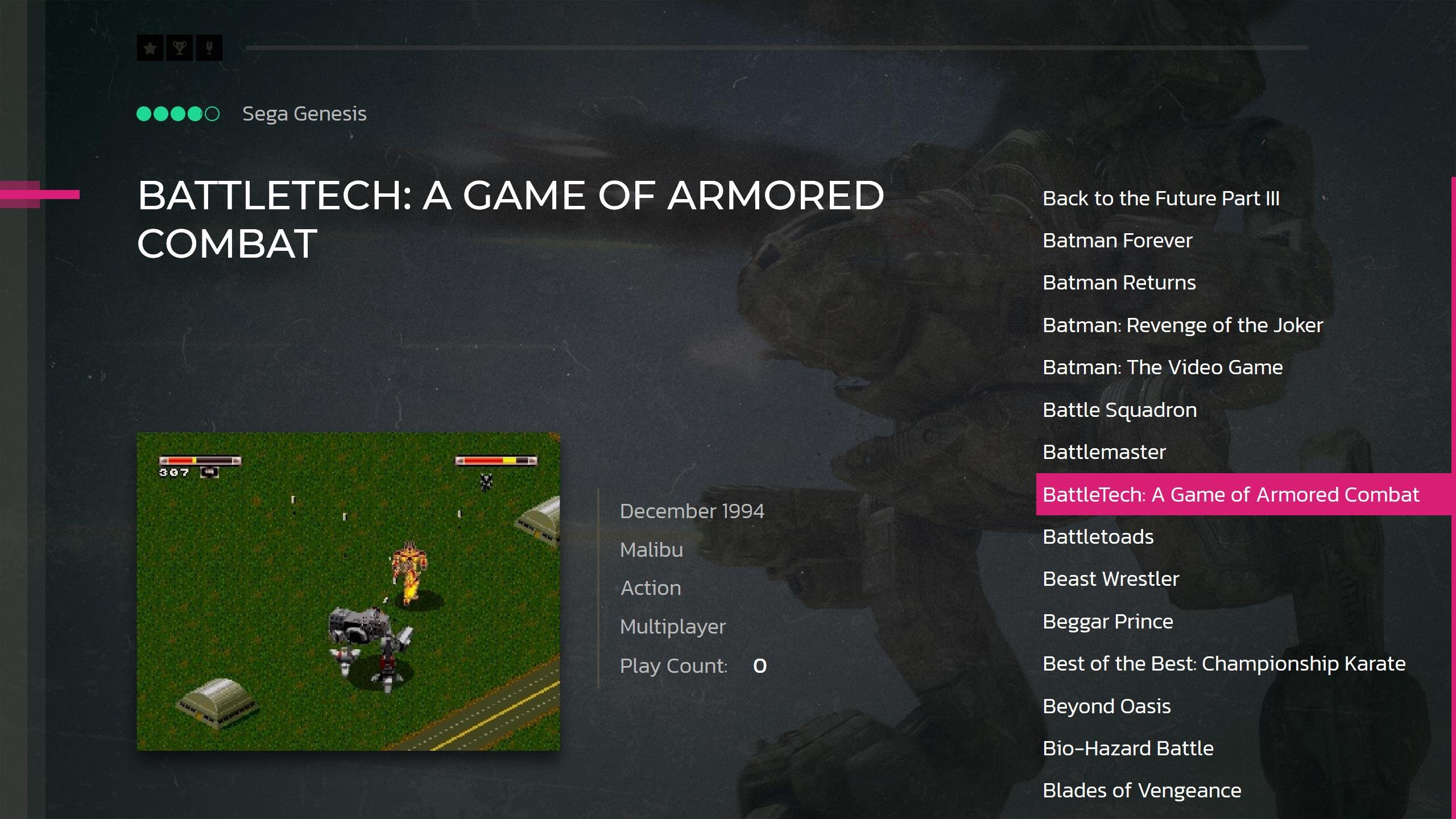Click the broken glass icon
This screenshot has height=819, width=1456.
click(x=209, y=48)
